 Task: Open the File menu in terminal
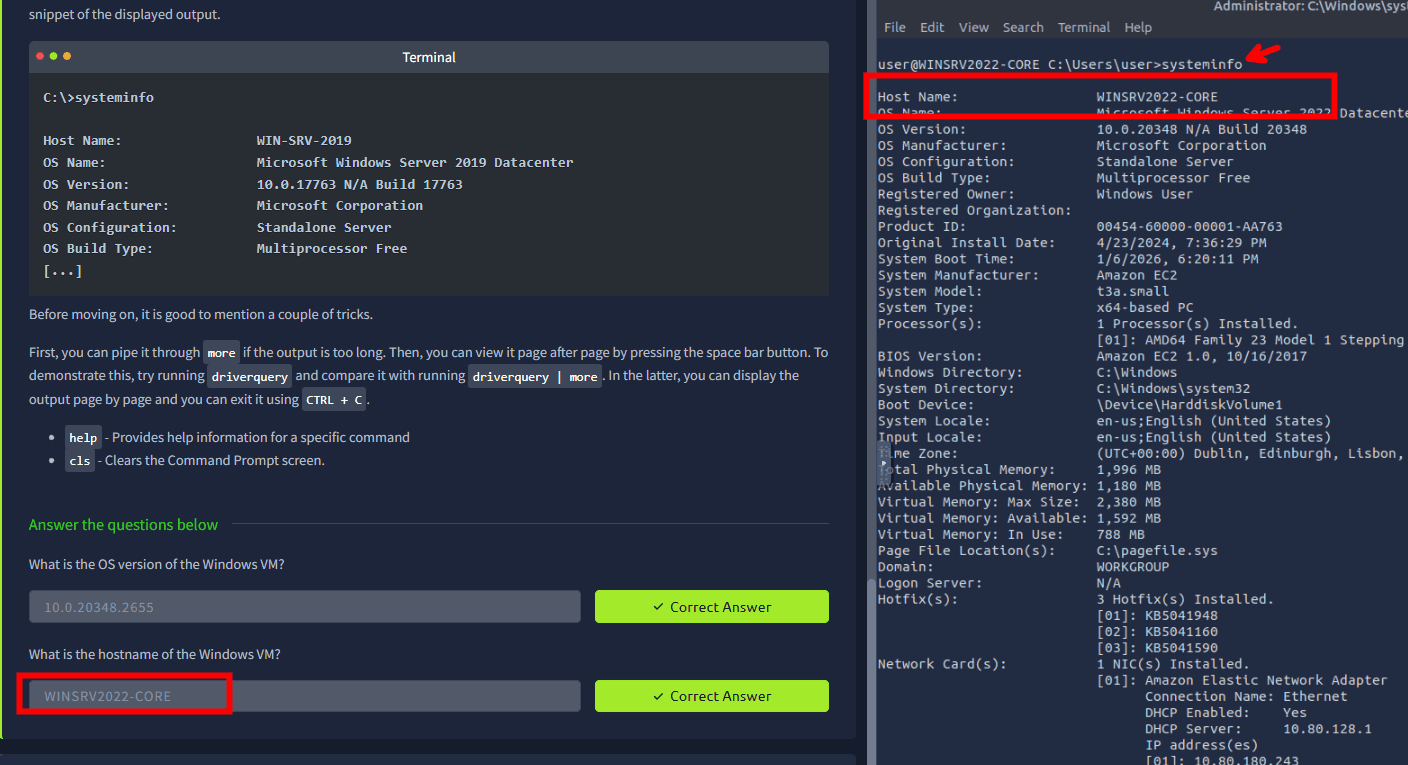(x=895, y=27)
